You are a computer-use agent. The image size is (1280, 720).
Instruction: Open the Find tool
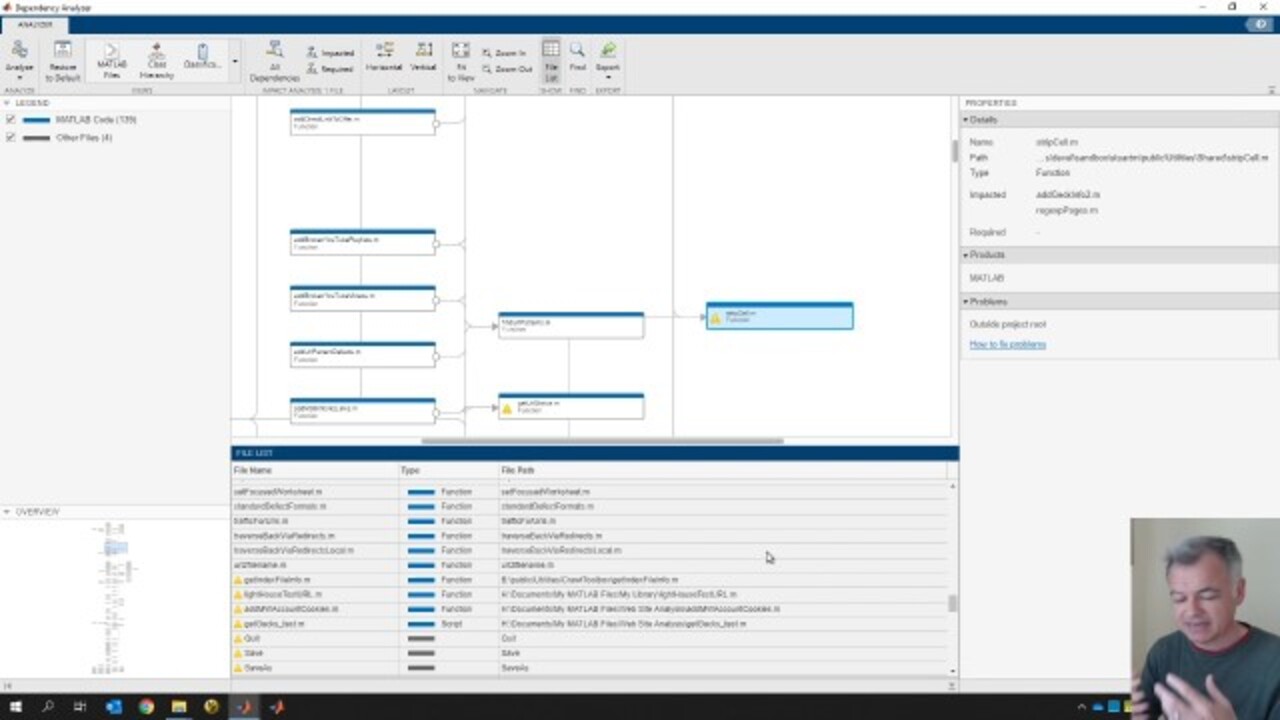click(x=577, y=57)
